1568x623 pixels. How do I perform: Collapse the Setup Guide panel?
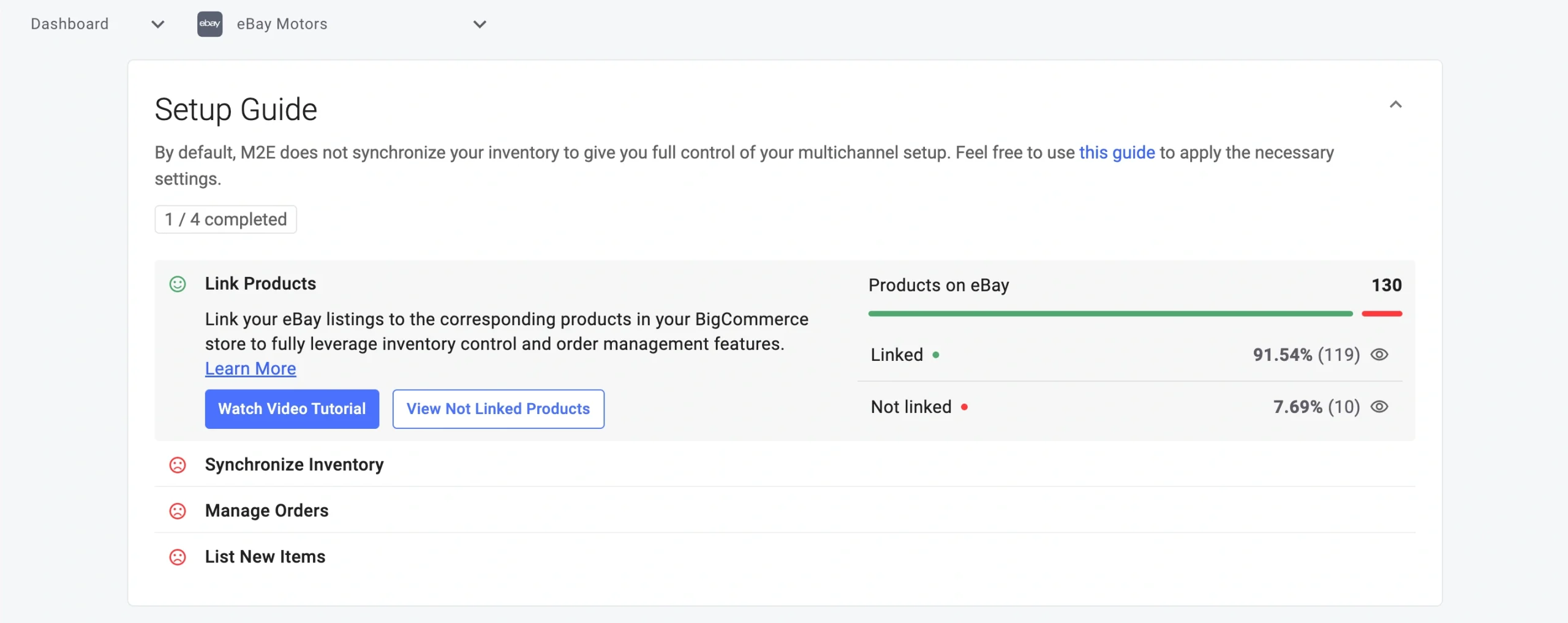[1395, 105]
